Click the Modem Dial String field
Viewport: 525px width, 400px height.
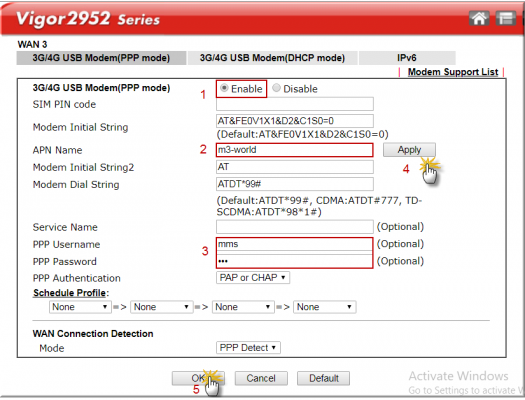pyautogui.click(x=295, y=184)
